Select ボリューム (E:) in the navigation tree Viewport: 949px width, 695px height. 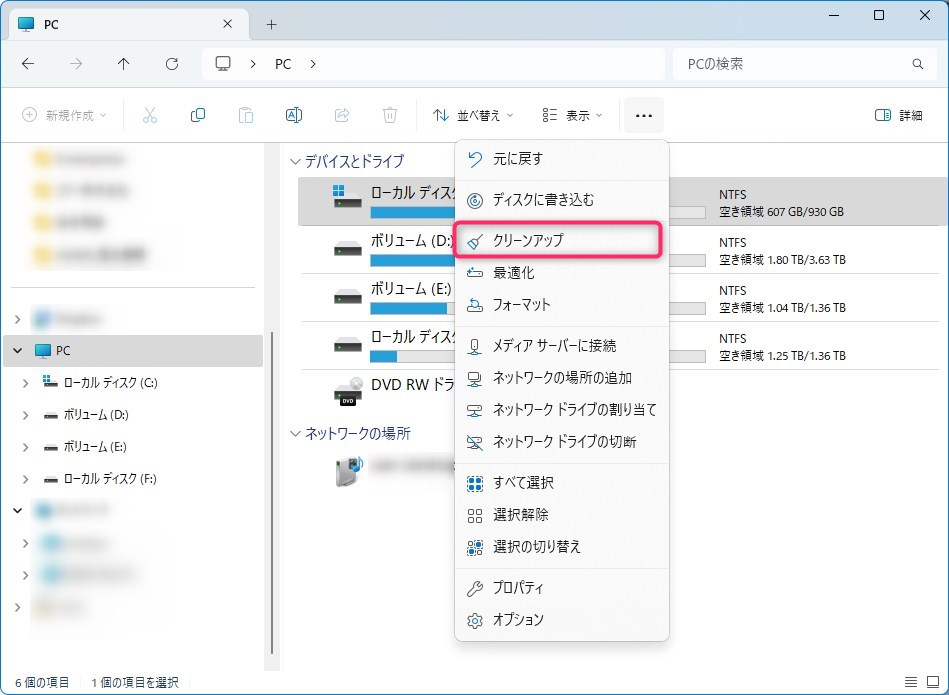[x=95, y=447]
